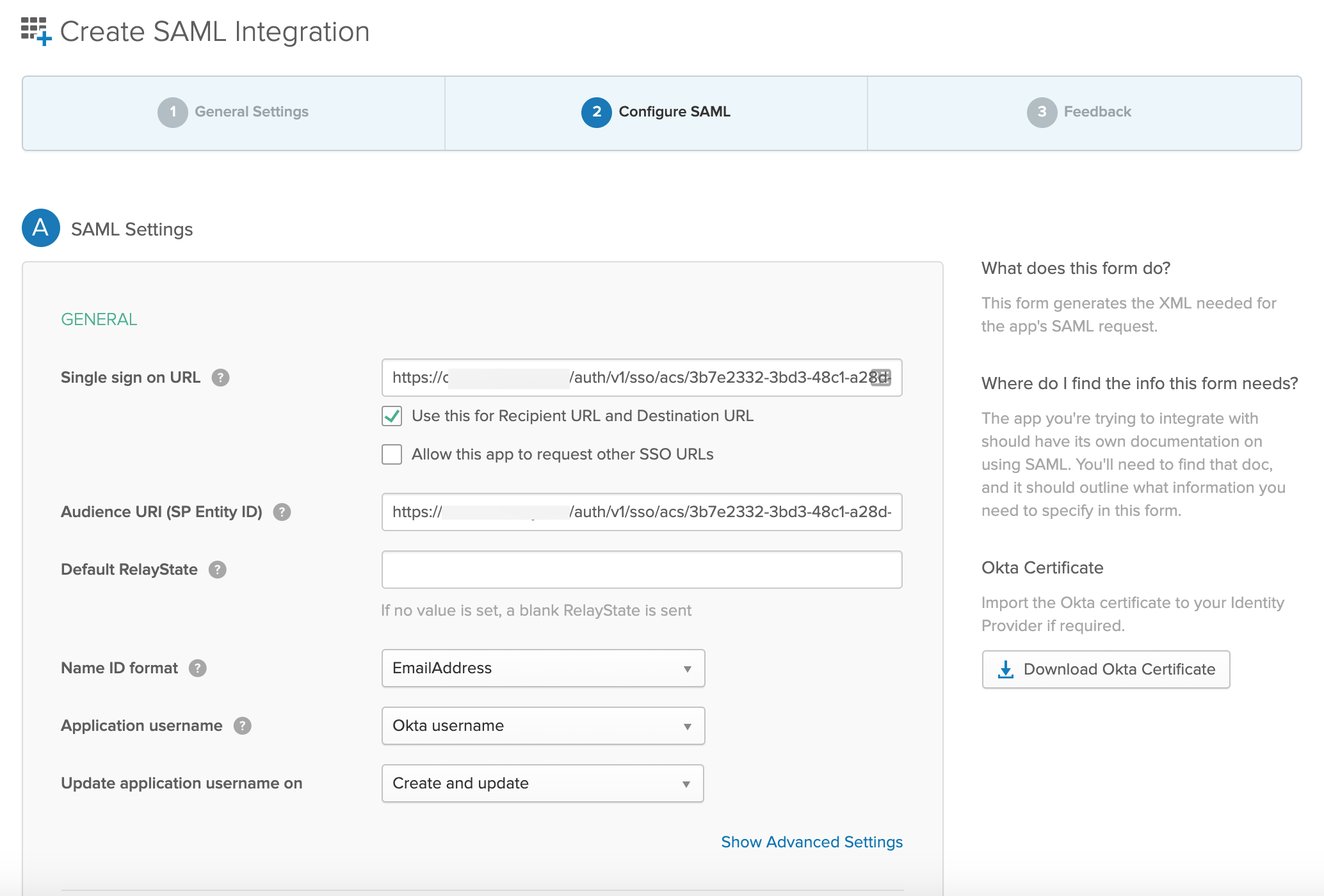Click Show Advanced Settings link
This screenshot has width=1324, height=896.
[812, 842]
